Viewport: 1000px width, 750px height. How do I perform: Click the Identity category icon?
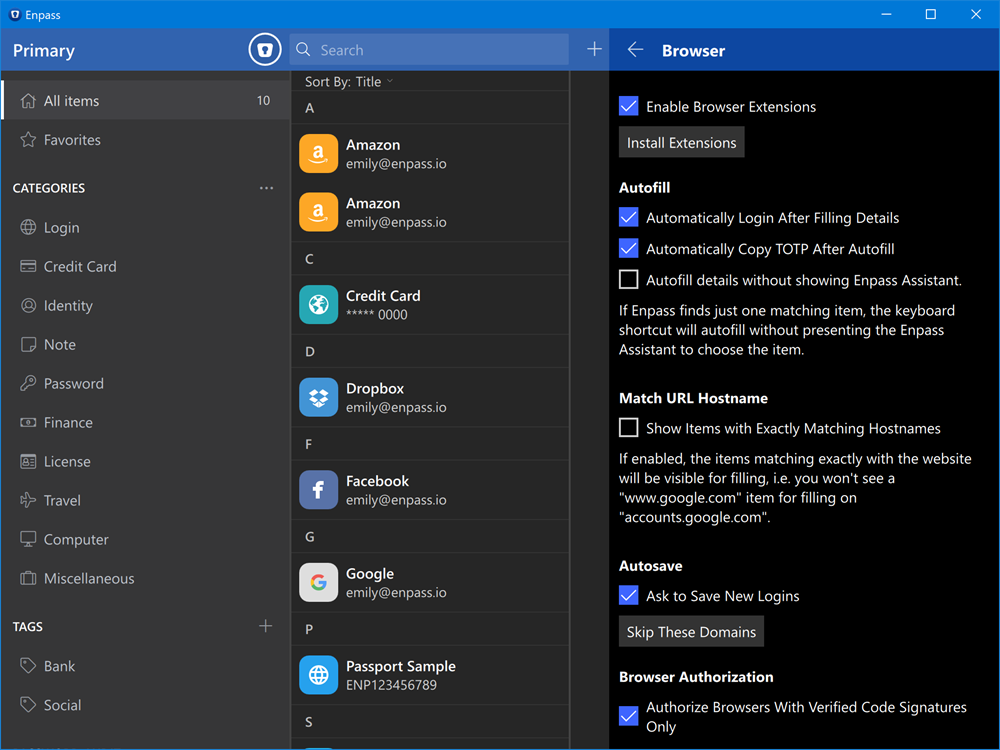tap(28, 305)
